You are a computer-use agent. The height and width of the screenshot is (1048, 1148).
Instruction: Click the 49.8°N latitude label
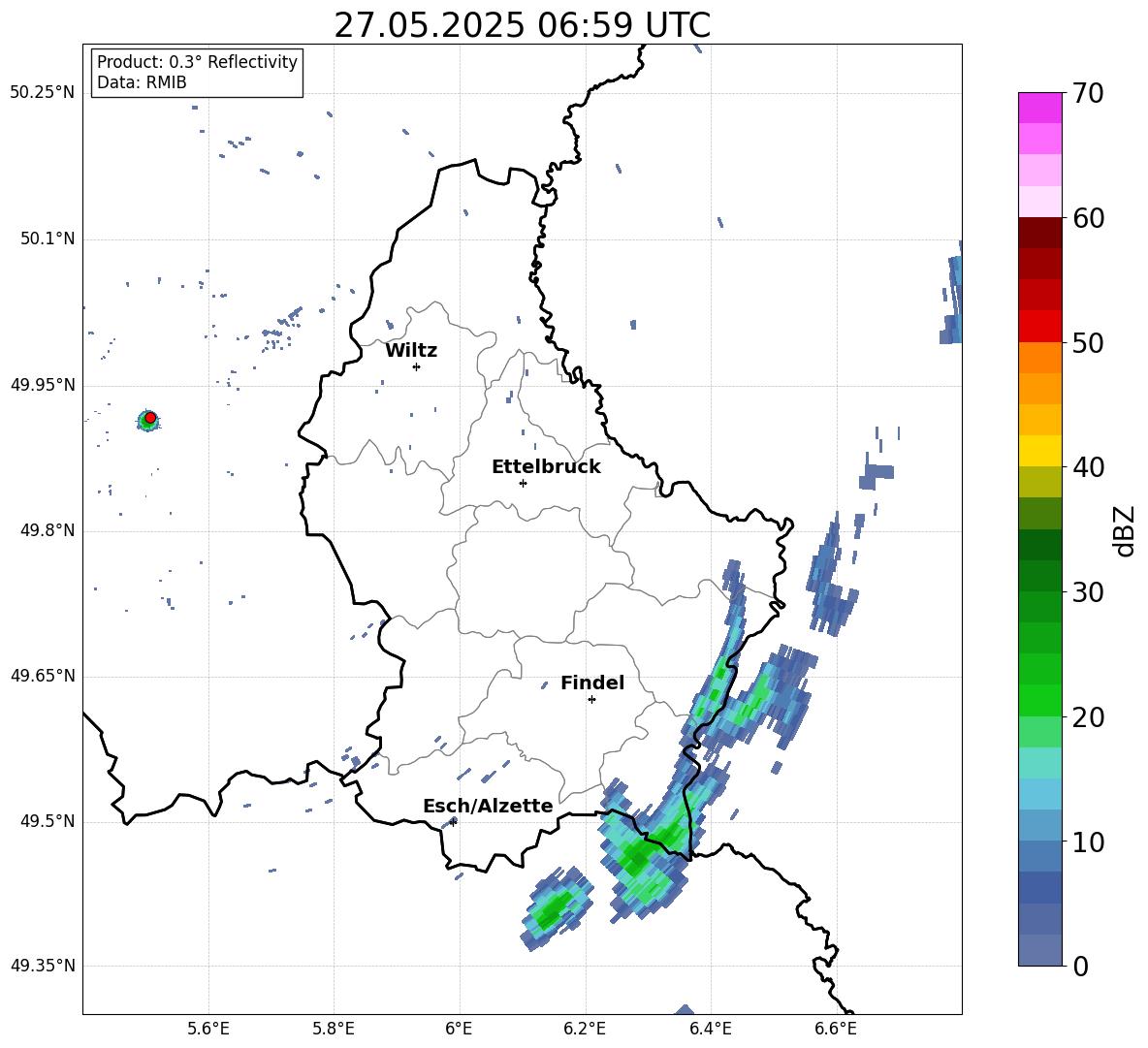pyautogui.click(x=47, y=530)
